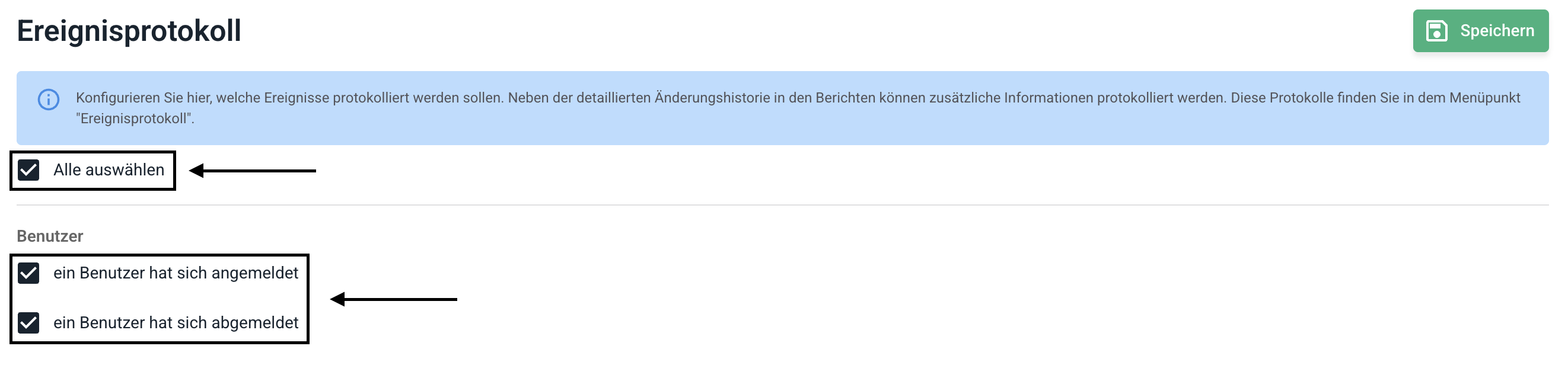Click quoted "Ereignisprotokoll" in the info banner
Viewport: 1568px width, 378px height.
(135, 118)
